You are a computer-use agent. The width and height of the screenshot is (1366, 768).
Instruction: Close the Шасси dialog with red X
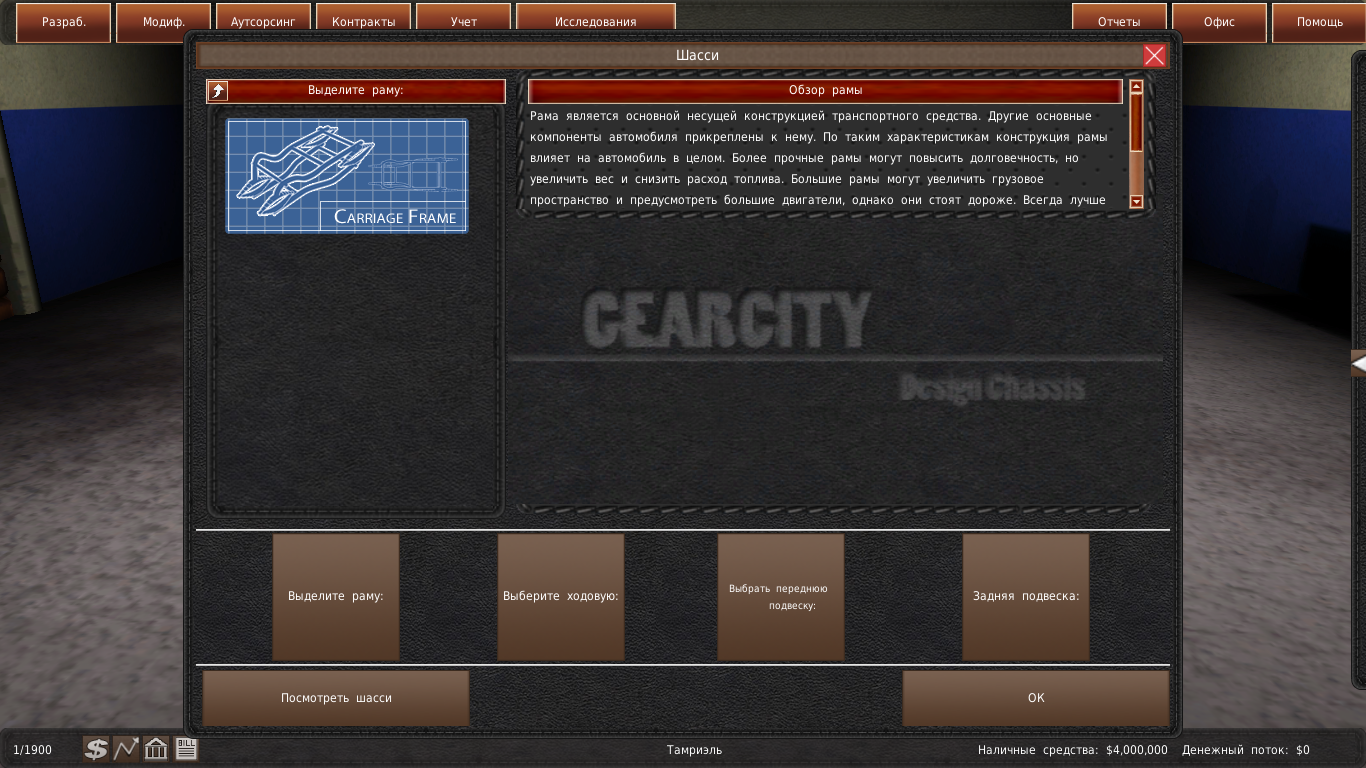[1154, 56]
